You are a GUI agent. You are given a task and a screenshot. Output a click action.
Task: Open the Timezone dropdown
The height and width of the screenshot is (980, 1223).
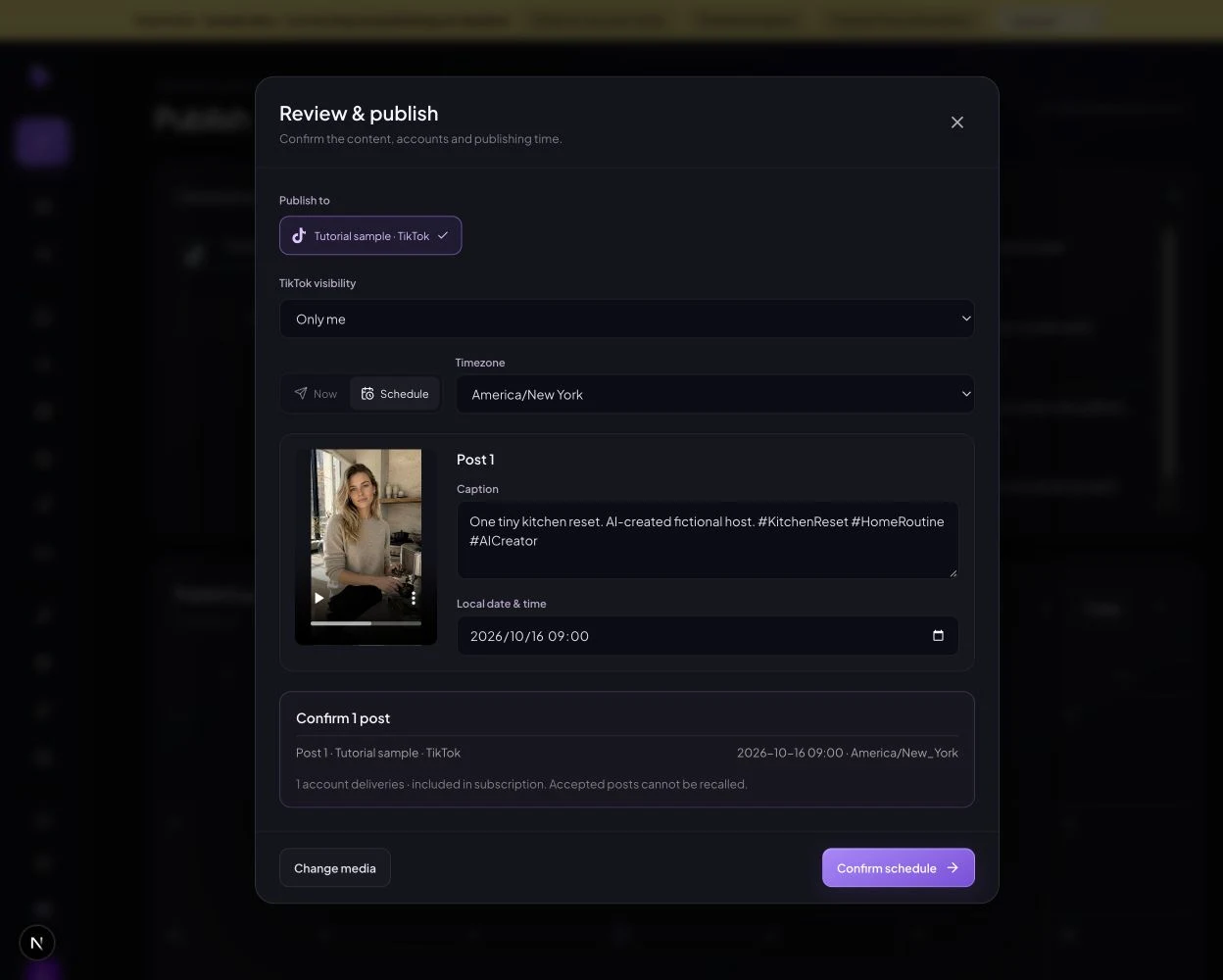tap(715, 394)
